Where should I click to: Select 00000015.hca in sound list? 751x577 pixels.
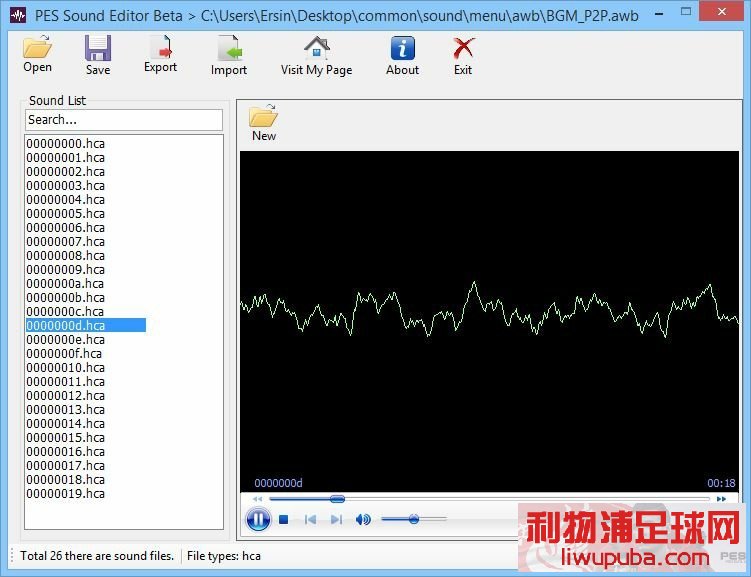point(66,438)
